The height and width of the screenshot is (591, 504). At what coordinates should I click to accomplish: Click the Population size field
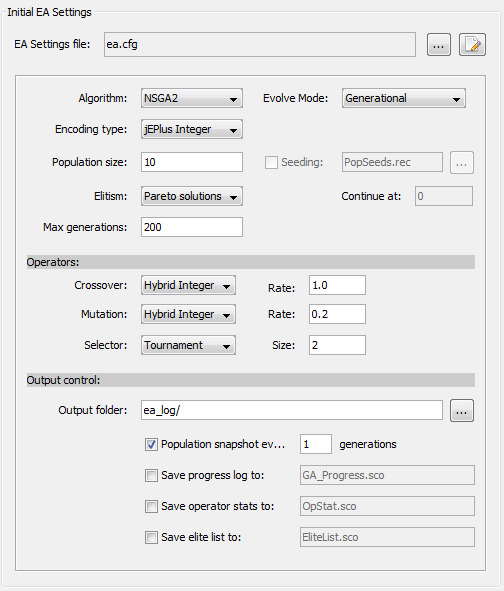(192, 162)
